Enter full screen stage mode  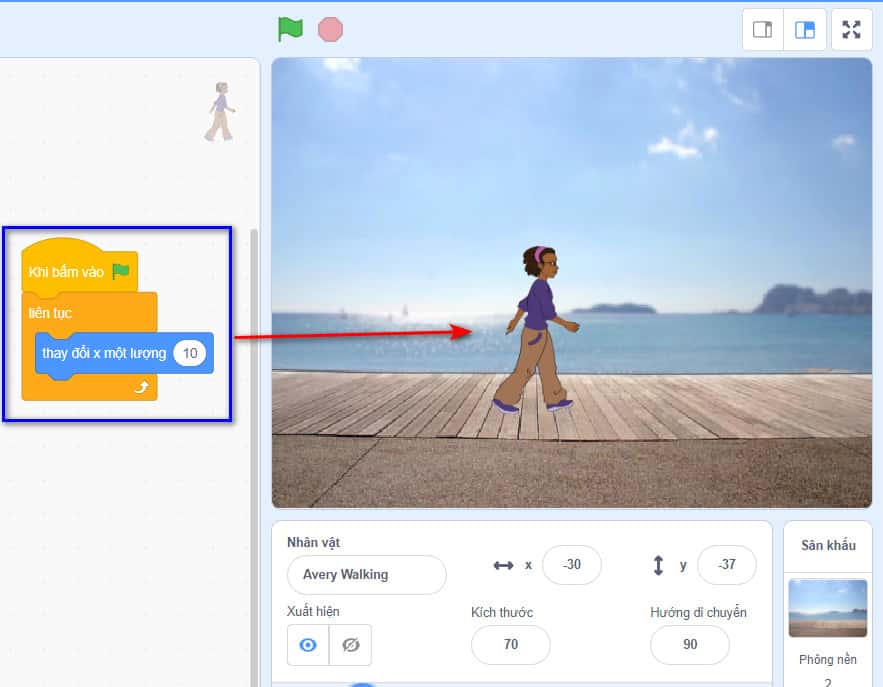(851, 30)
